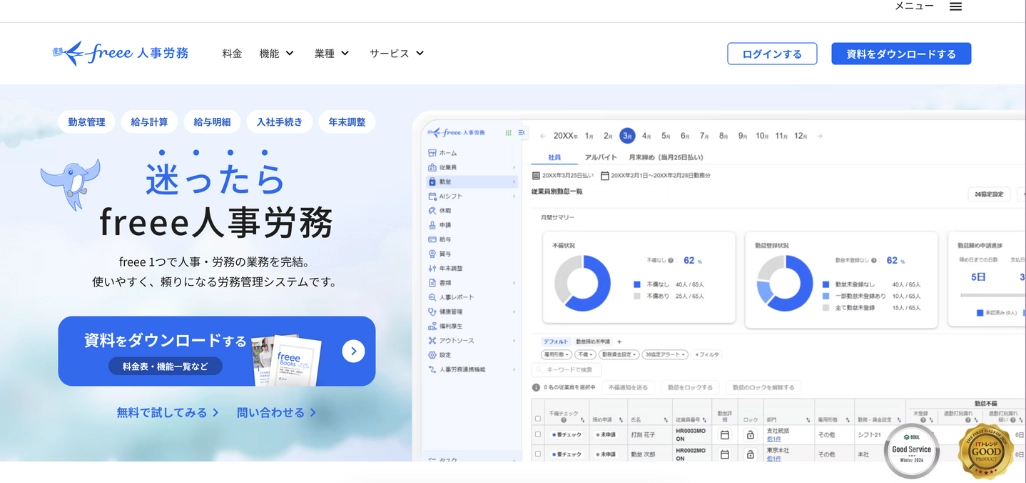Click the 年末調整 feature tag pill

pos(347,122)
